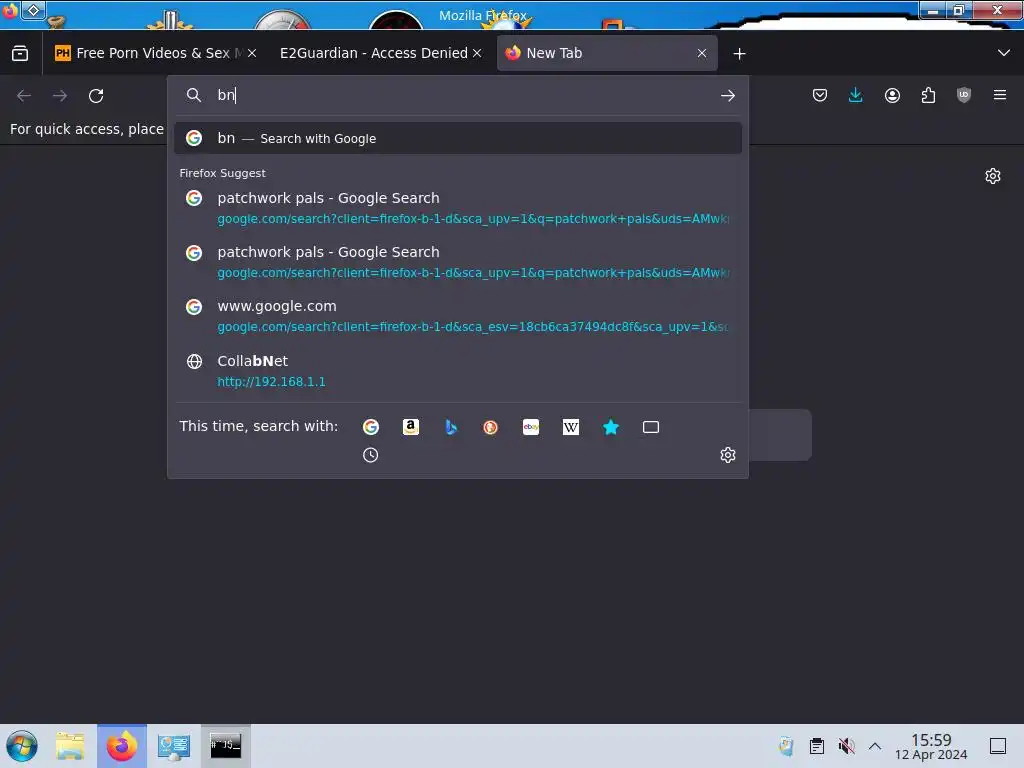Search this time with DuckDuckGo
Viewport: 1024px width, 768px height.
490,426
